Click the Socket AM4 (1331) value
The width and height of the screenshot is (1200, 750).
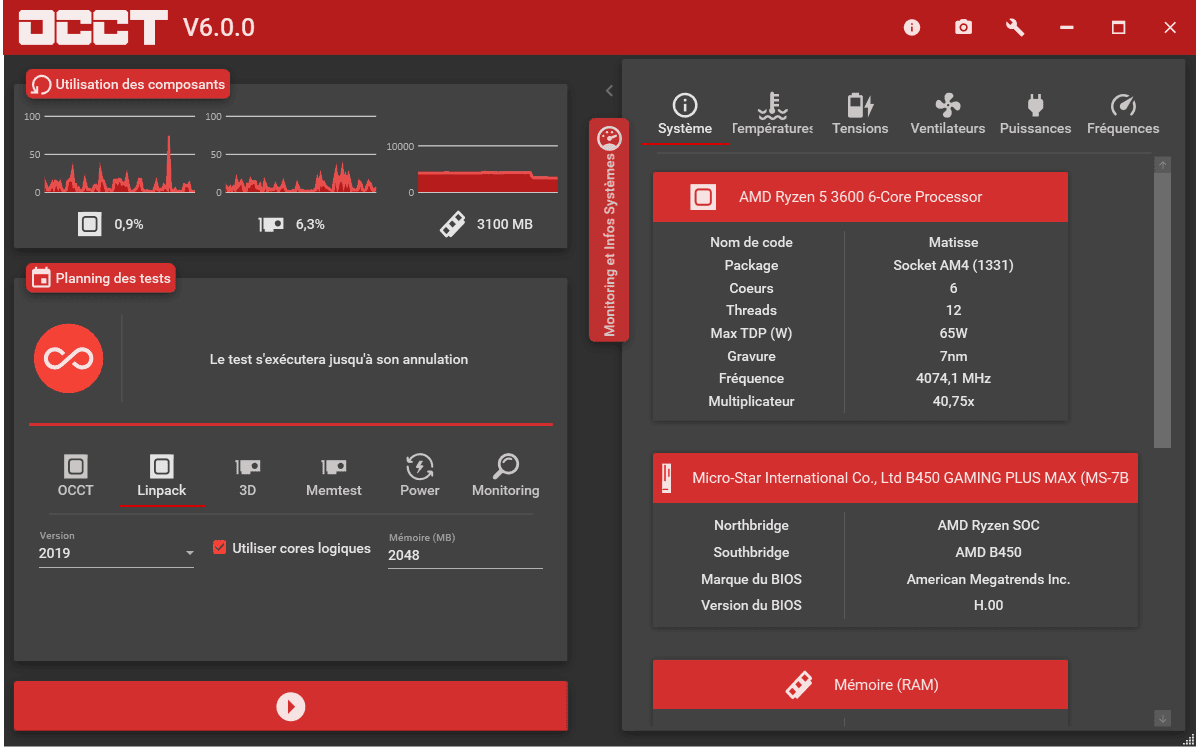pos(953,265)
